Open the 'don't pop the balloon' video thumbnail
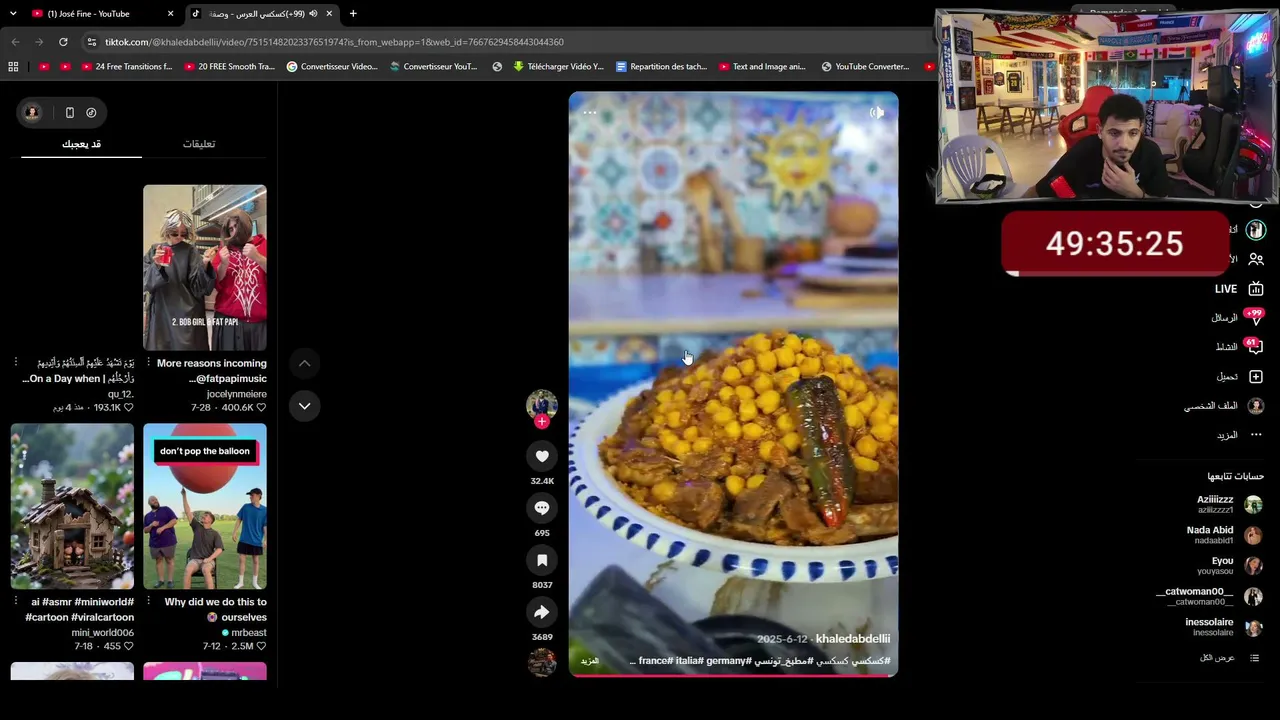 (205, 506)
